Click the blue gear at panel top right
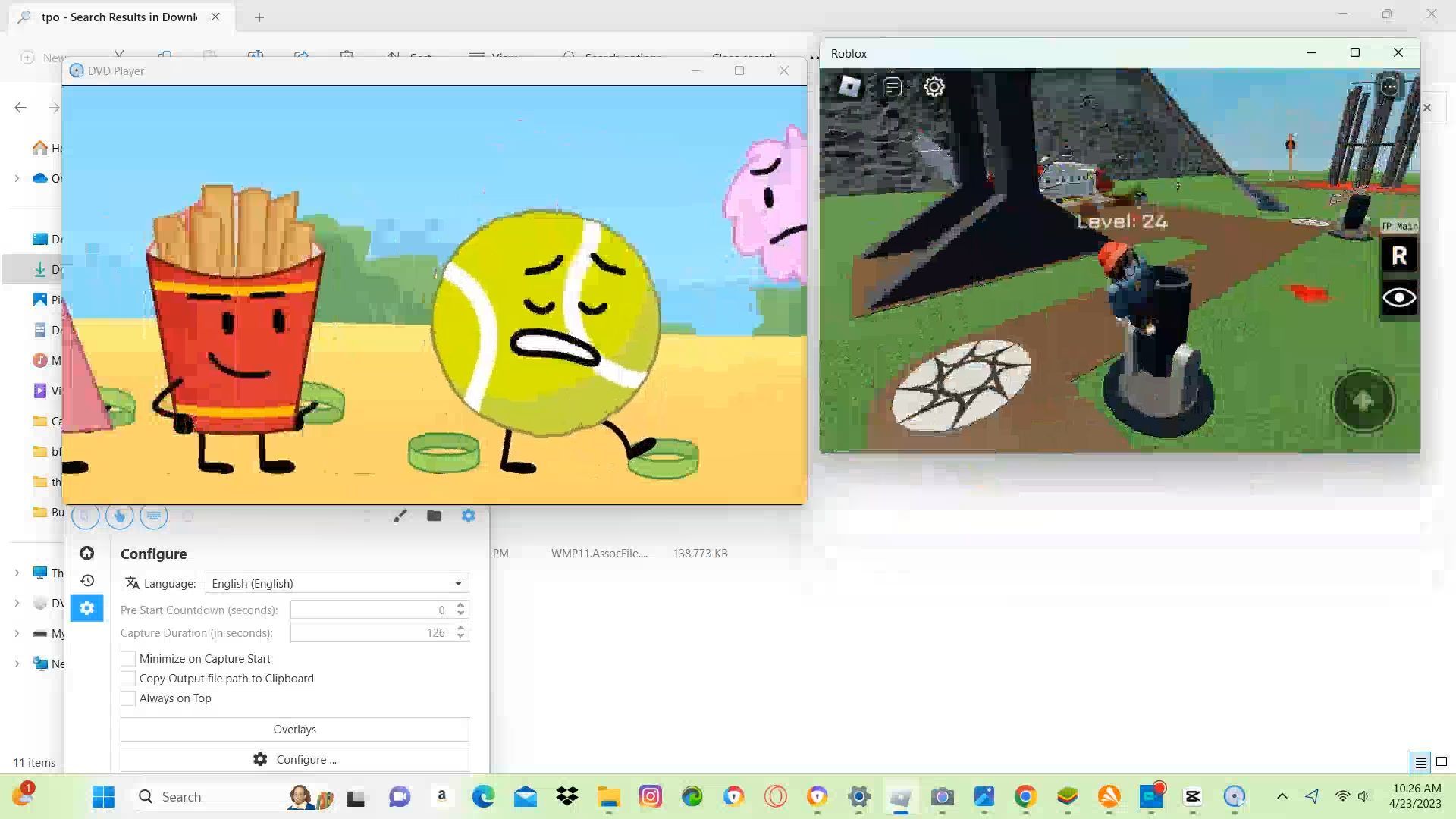The height and width of the screenshot is (819, 1456). tap(469, 516)
